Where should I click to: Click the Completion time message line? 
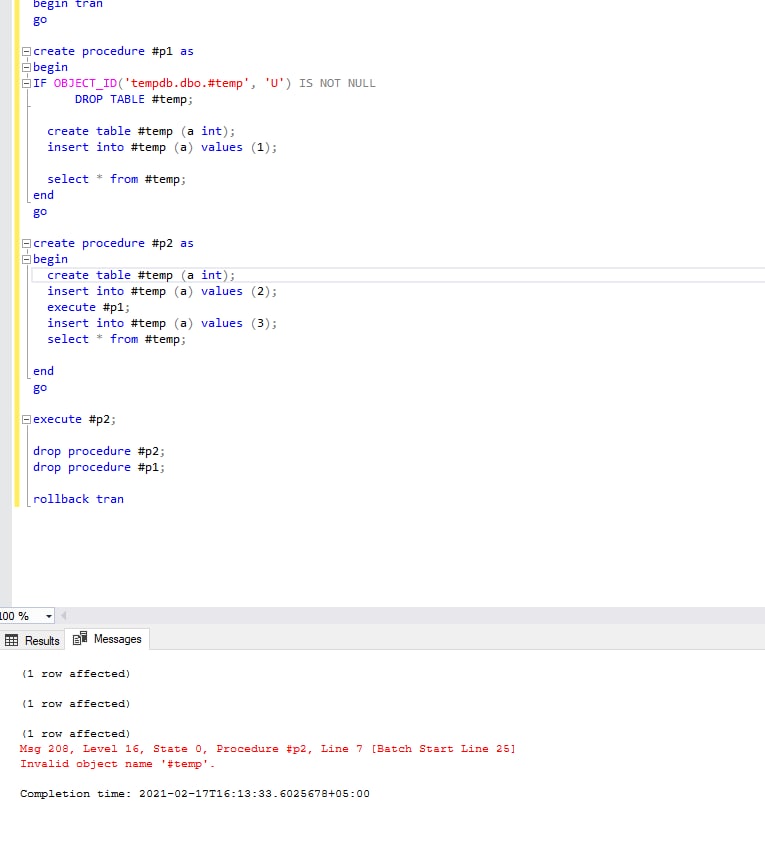coord(195,794)
